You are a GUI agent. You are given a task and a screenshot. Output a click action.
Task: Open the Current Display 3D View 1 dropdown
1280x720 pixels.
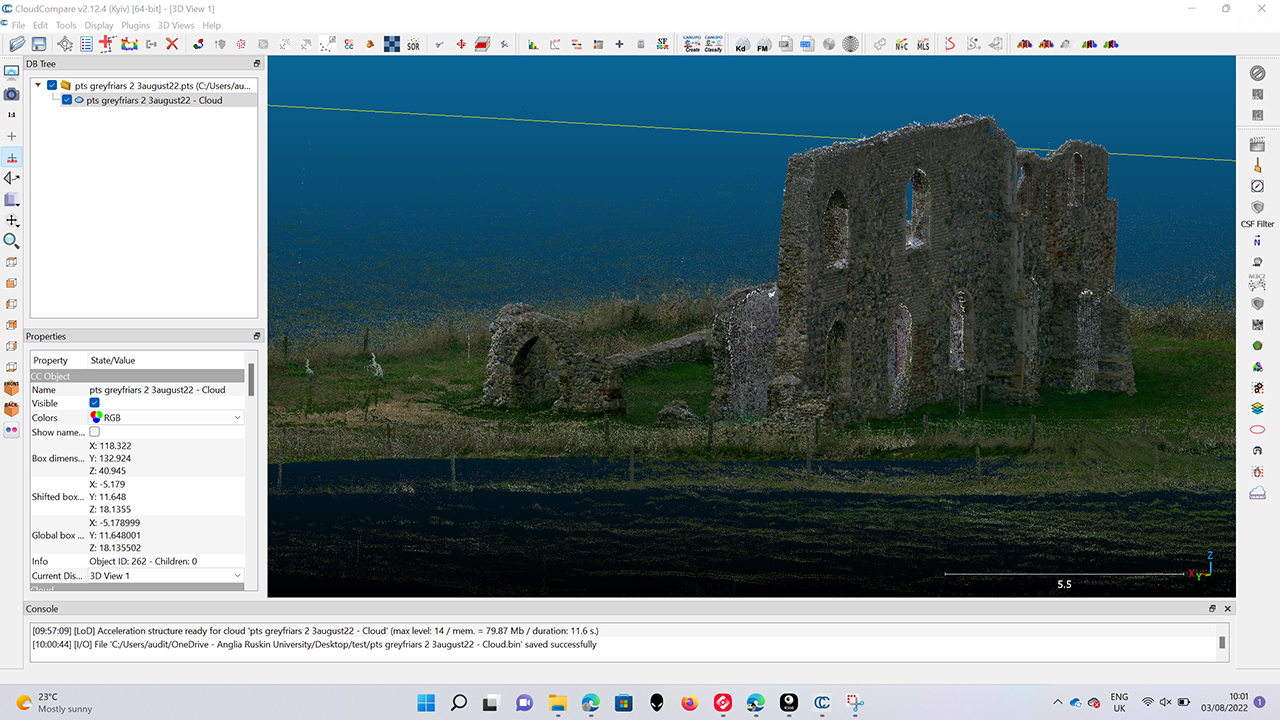166,576
